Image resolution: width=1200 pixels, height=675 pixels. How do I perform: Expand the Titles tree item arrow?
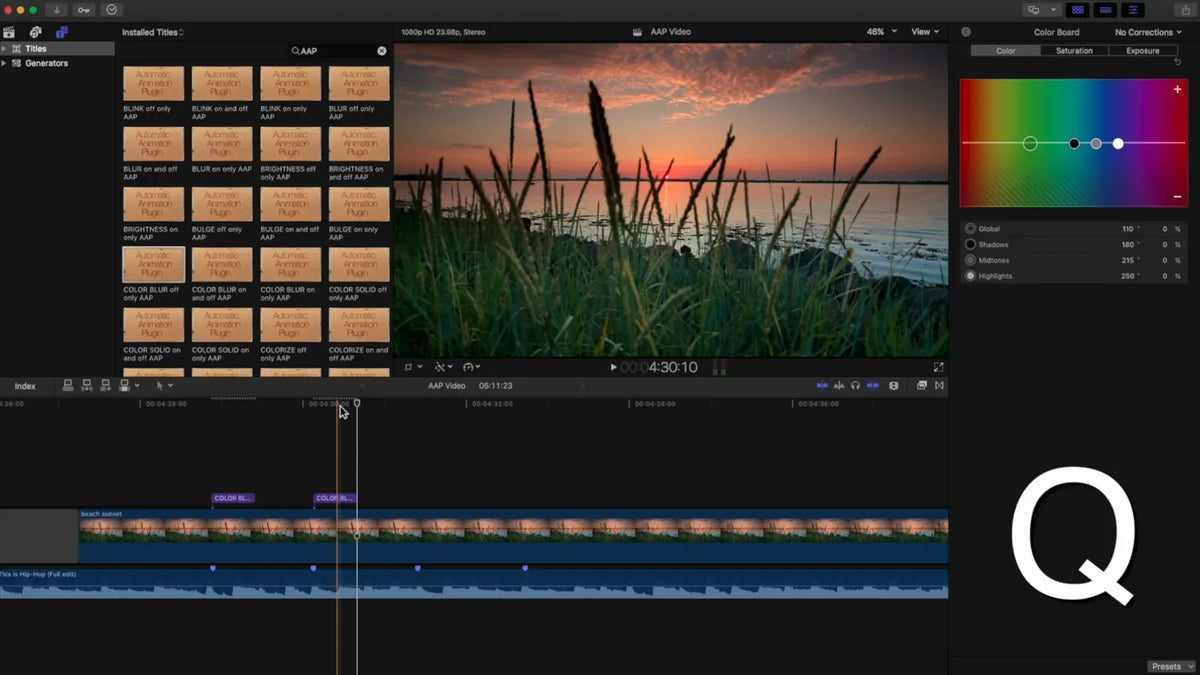[4, 48]
